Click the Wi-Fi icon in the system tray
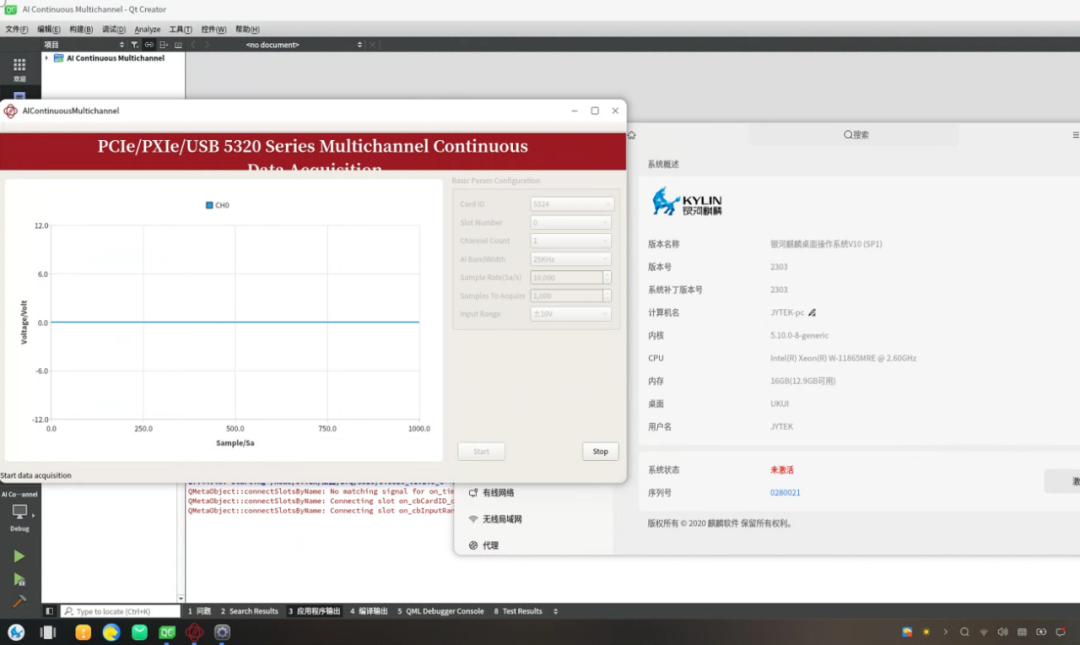Image resolution: width=1080 pixels, height=645 pixels. pos(984,632)
